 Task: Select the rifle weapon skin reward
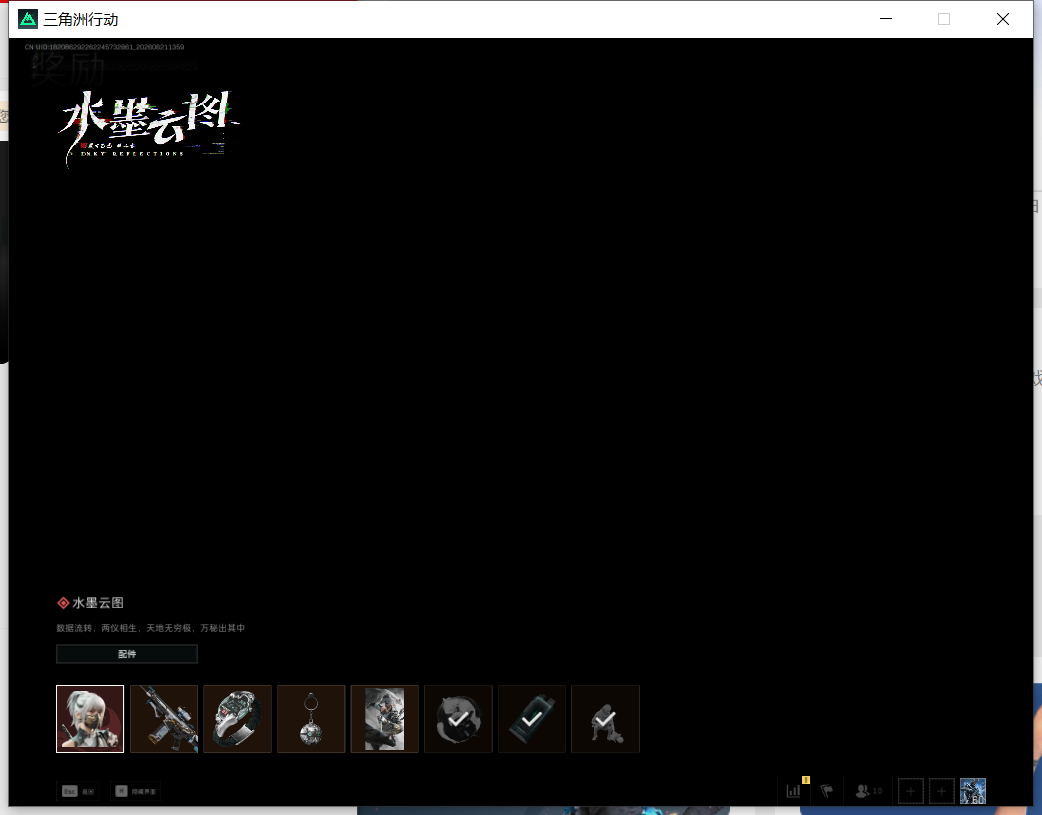pos(164,719)
